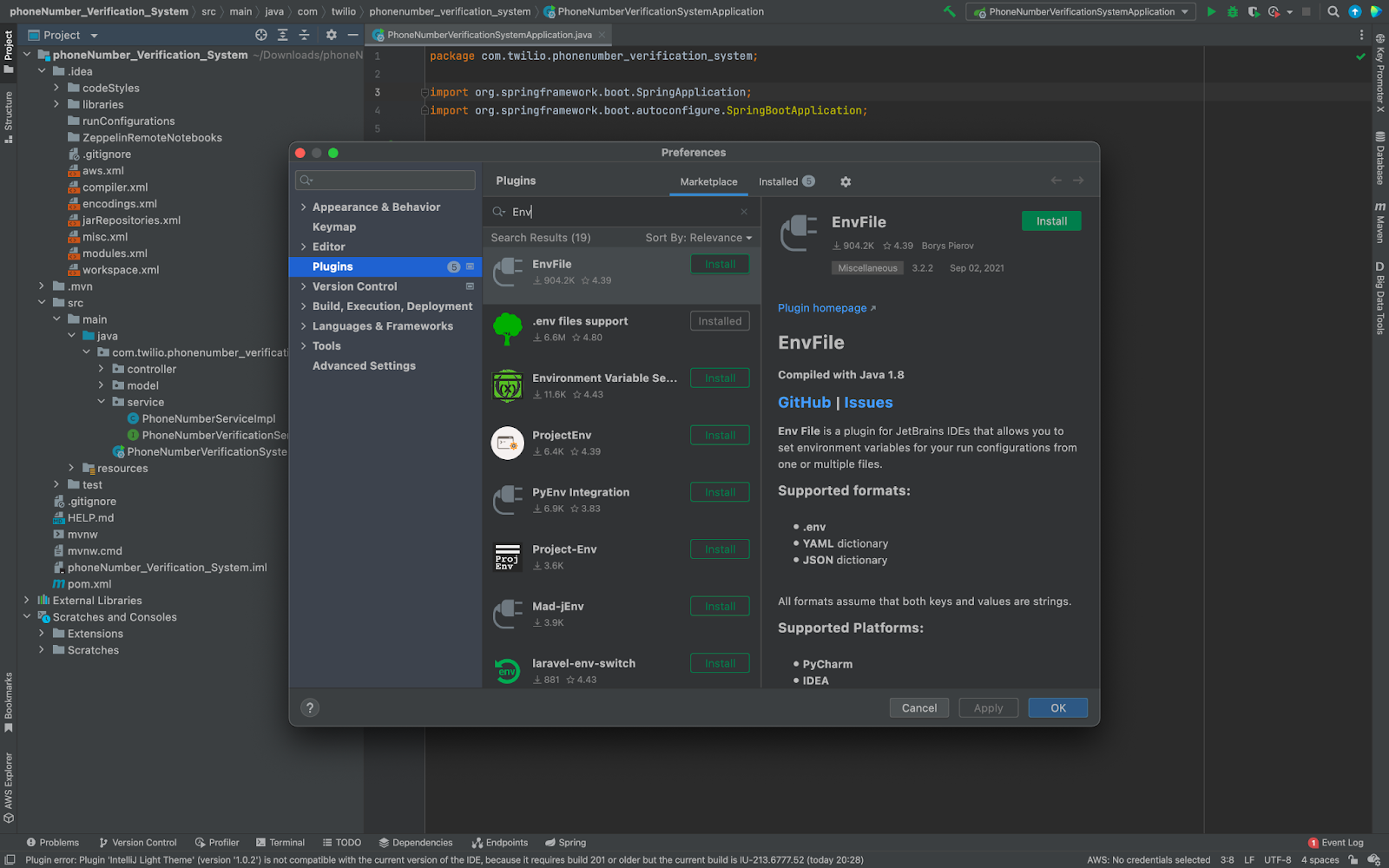This screenshot has height=868, width=1389.
Task: Run with coverage icon in toolbar
Action: click(1254, 11)
